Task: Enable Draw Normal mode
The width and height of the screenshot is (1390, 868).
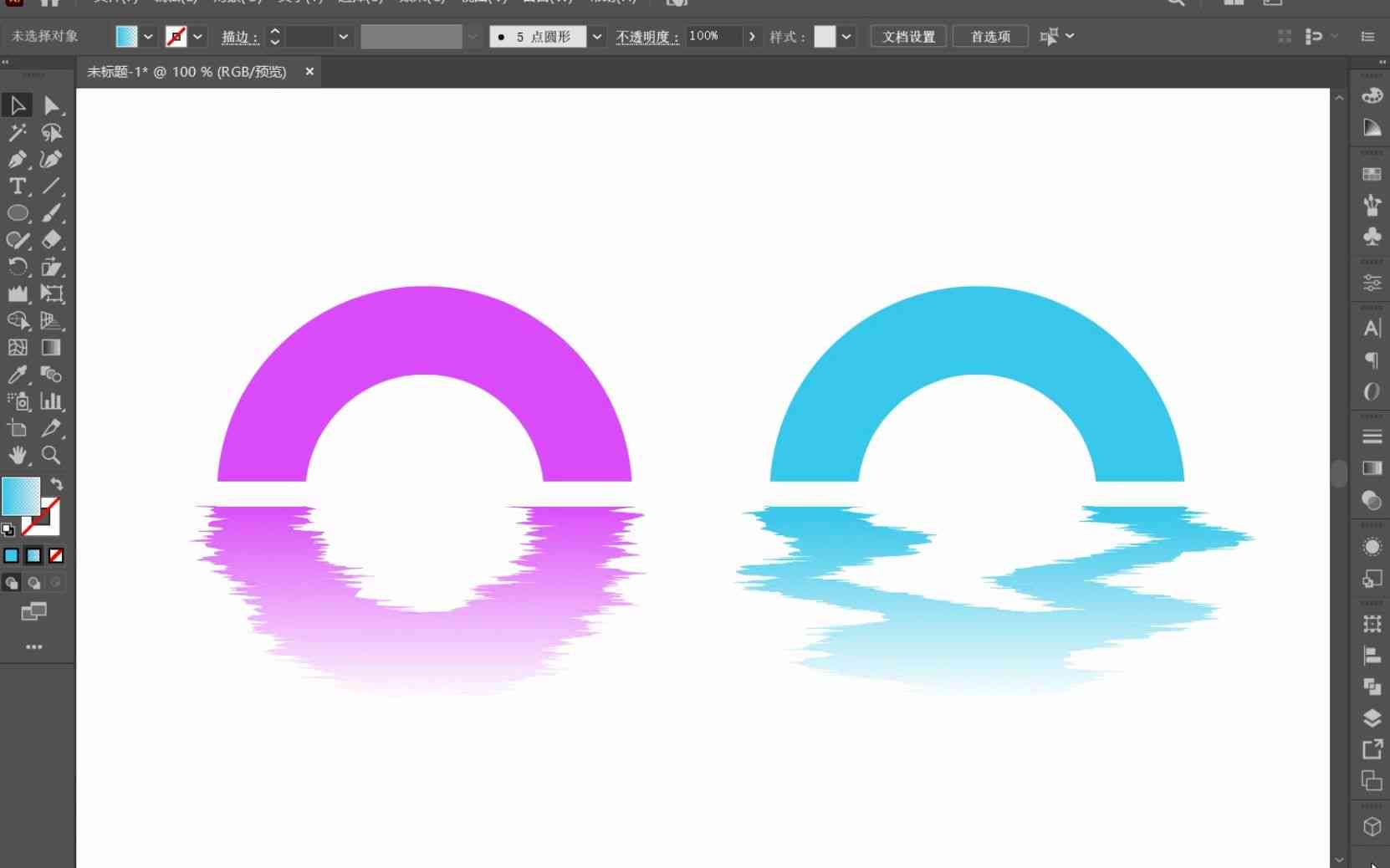Action: (11, 583)
